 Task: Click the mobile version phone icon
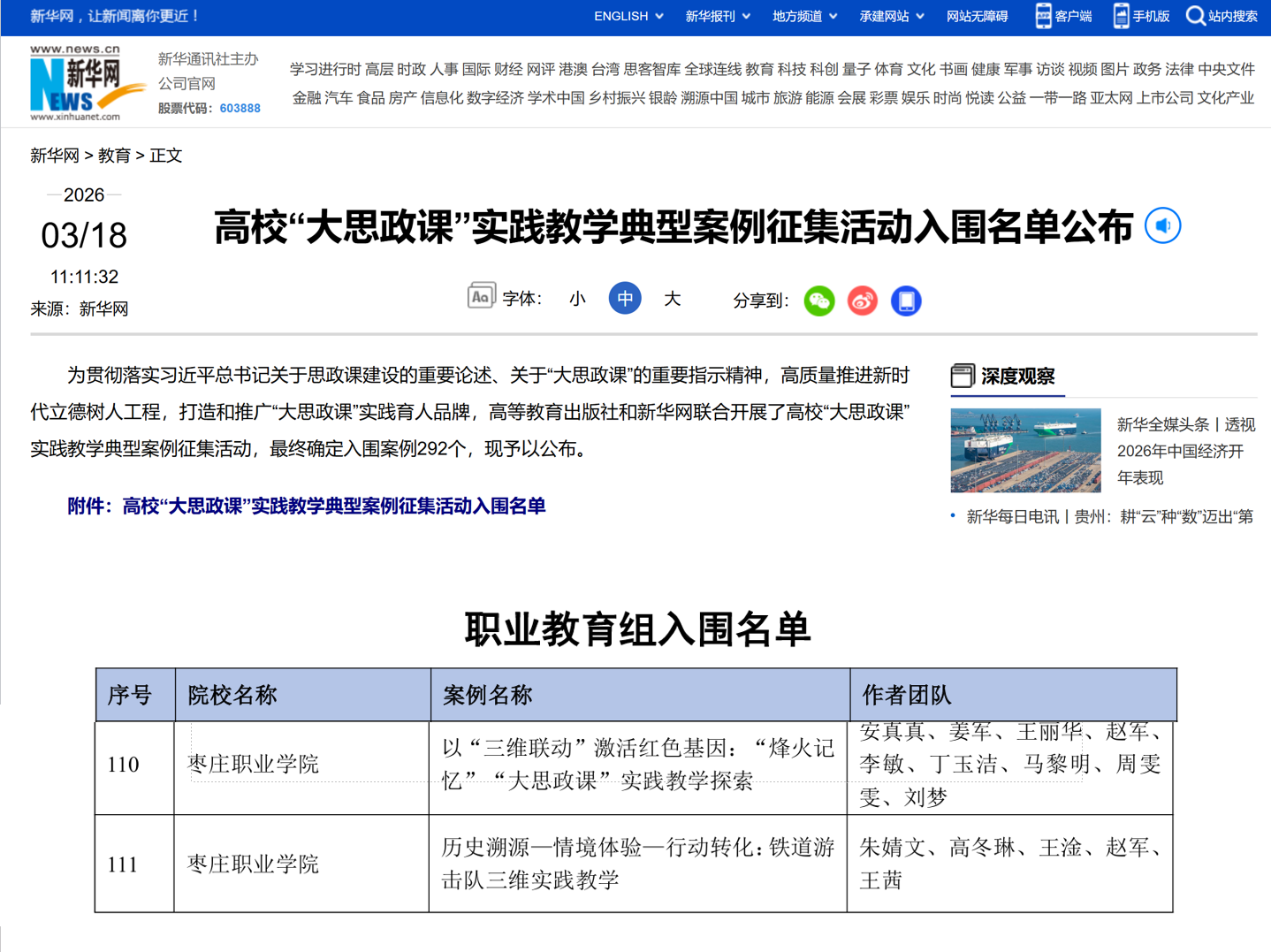pyautogui.click(x=1120, y=16)
